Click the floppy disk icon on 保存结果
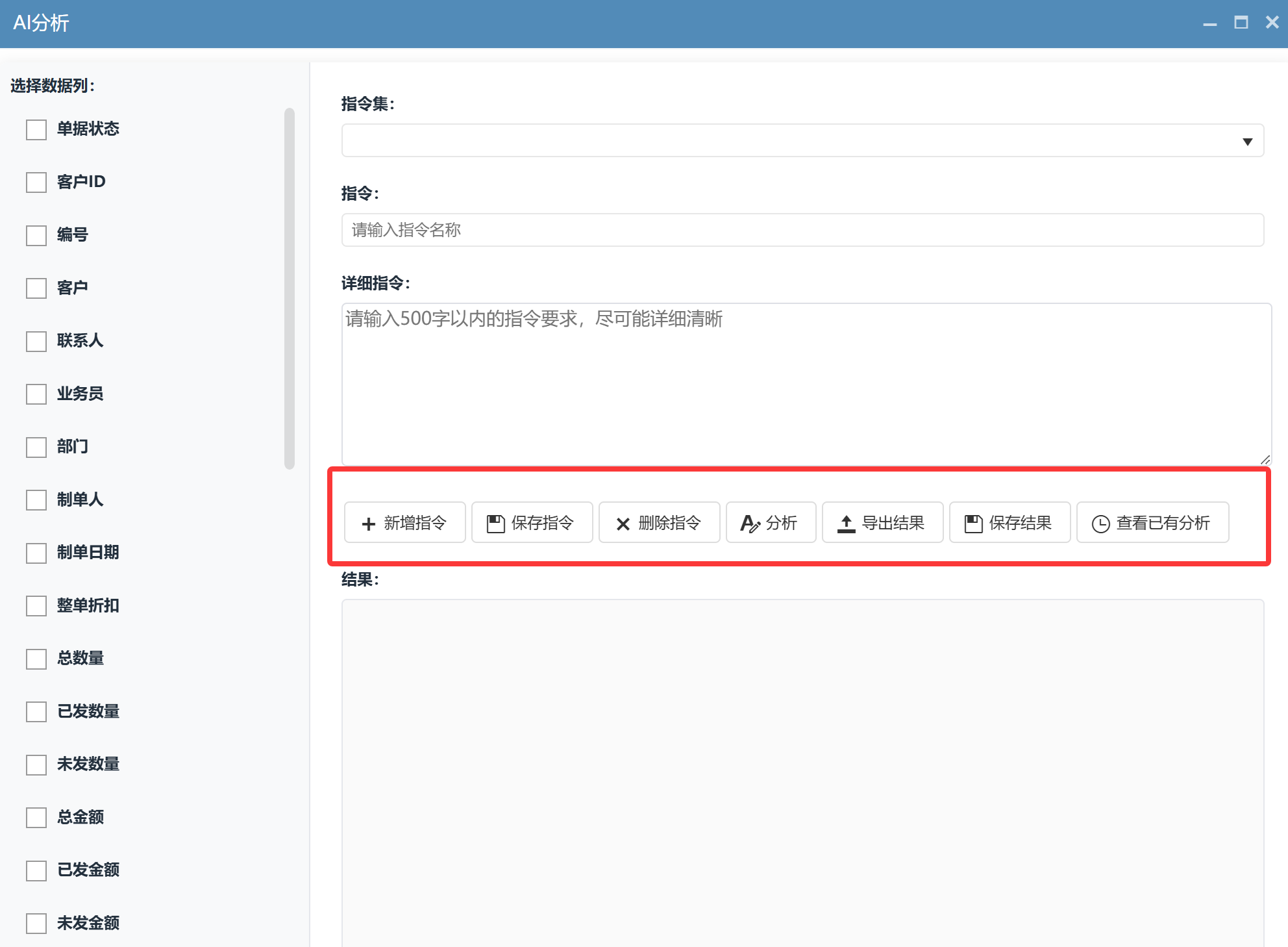This screenshot has width=1288, height=947. pos(974,524)
